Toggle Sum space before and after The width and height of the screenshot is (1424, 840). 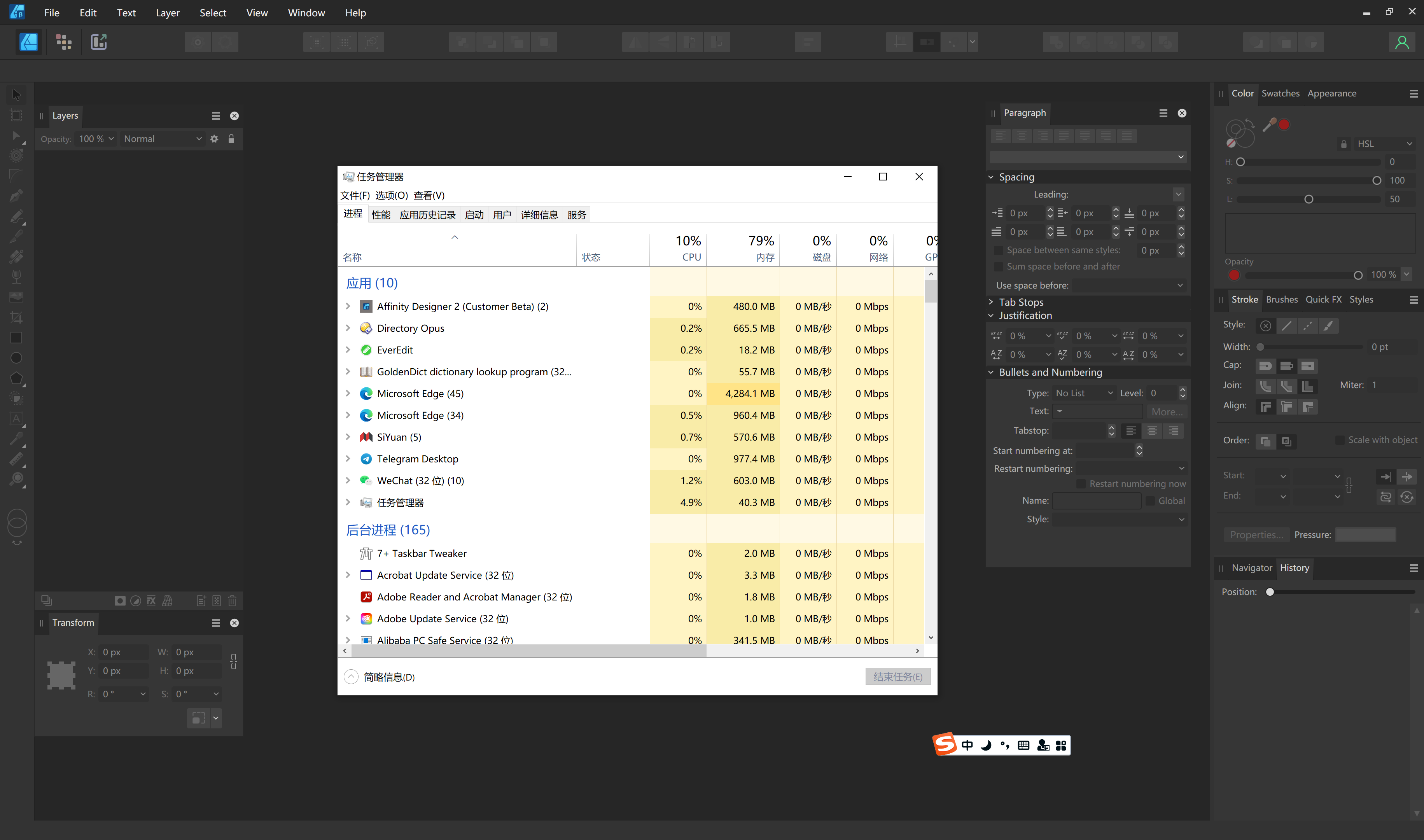998,267
